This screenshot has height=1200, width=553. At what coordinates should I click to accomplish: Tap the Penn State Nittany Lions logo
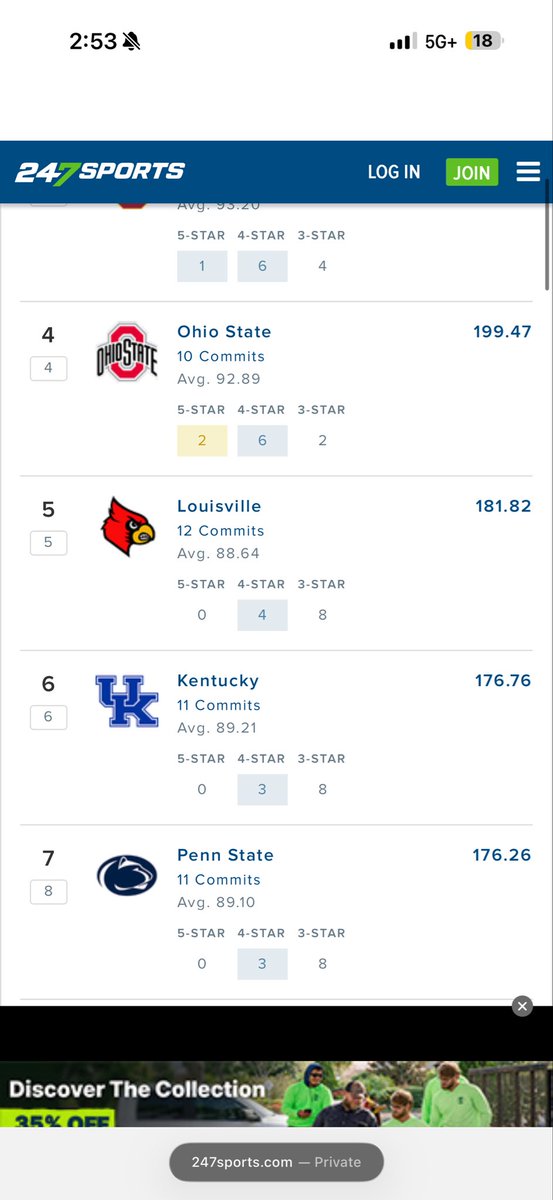pos(127,875)
